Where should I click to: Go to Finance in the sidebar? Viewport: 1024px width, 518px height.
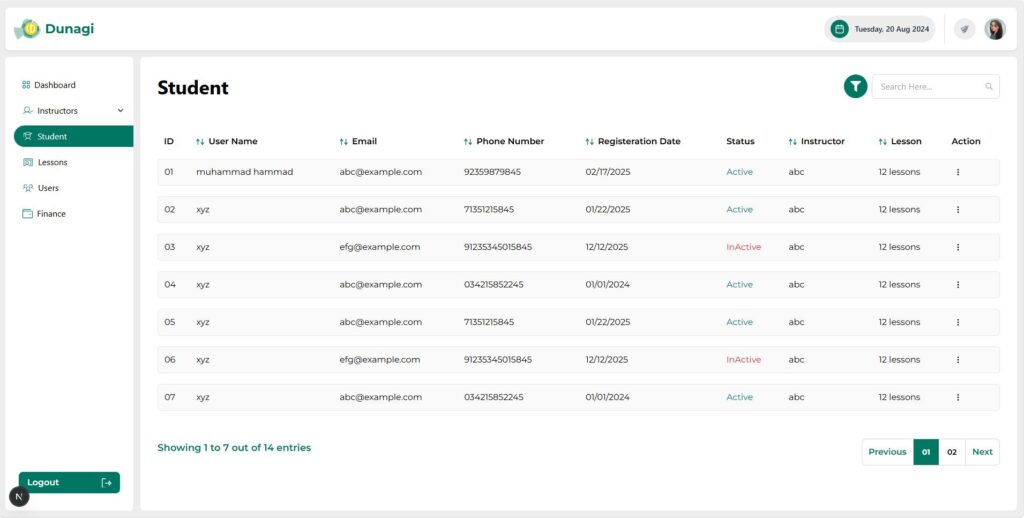(44, 214)
